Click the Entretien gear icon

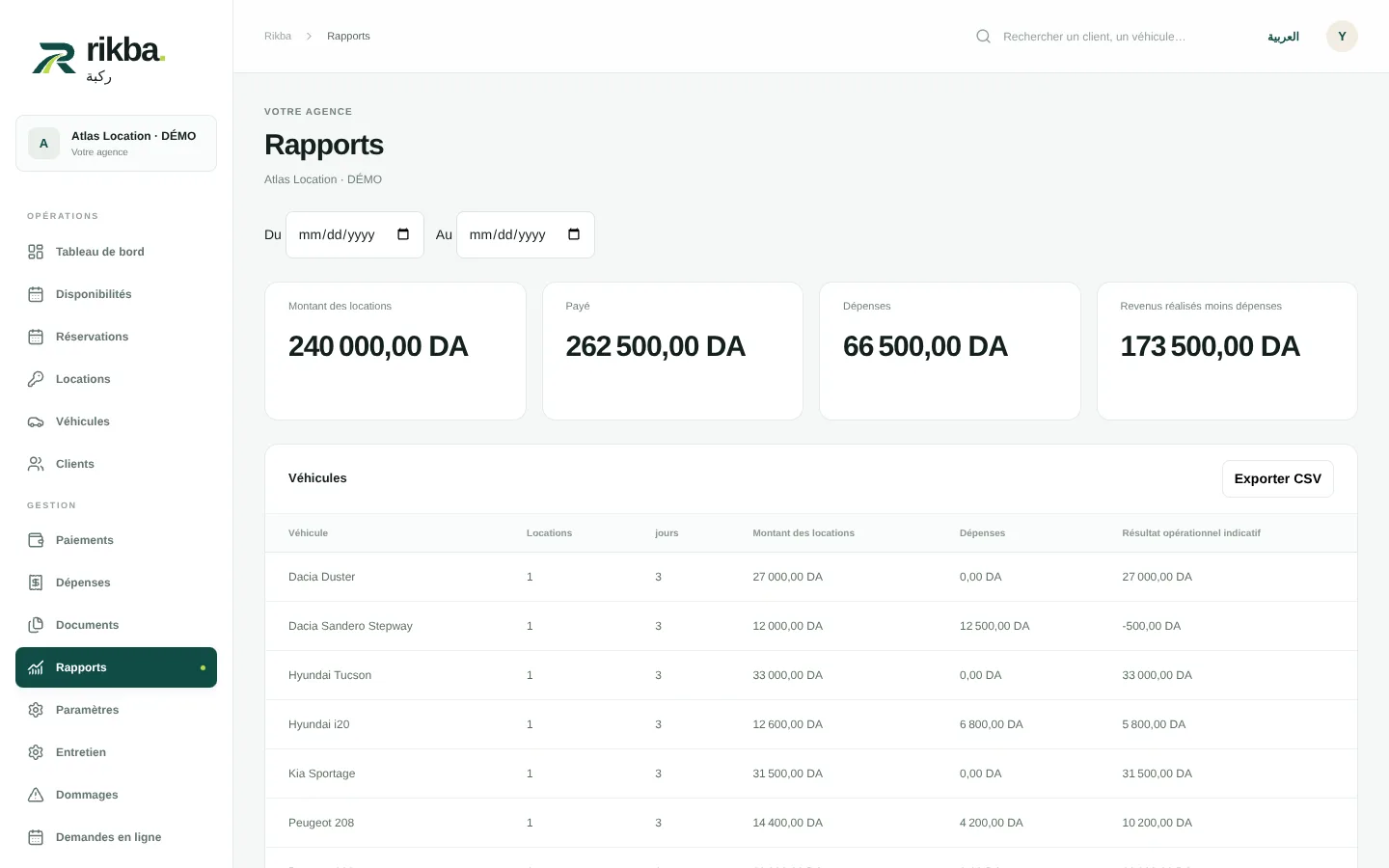[36, 752]
